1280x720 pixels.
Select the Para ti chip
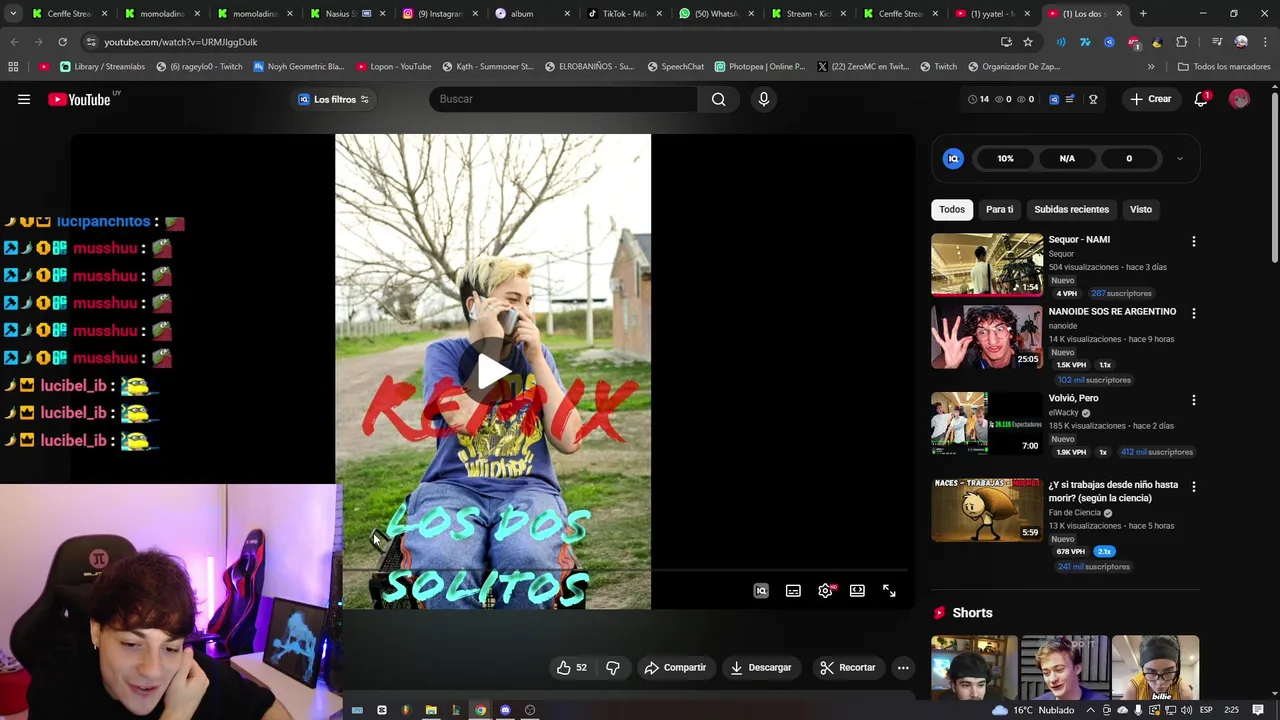999,209
